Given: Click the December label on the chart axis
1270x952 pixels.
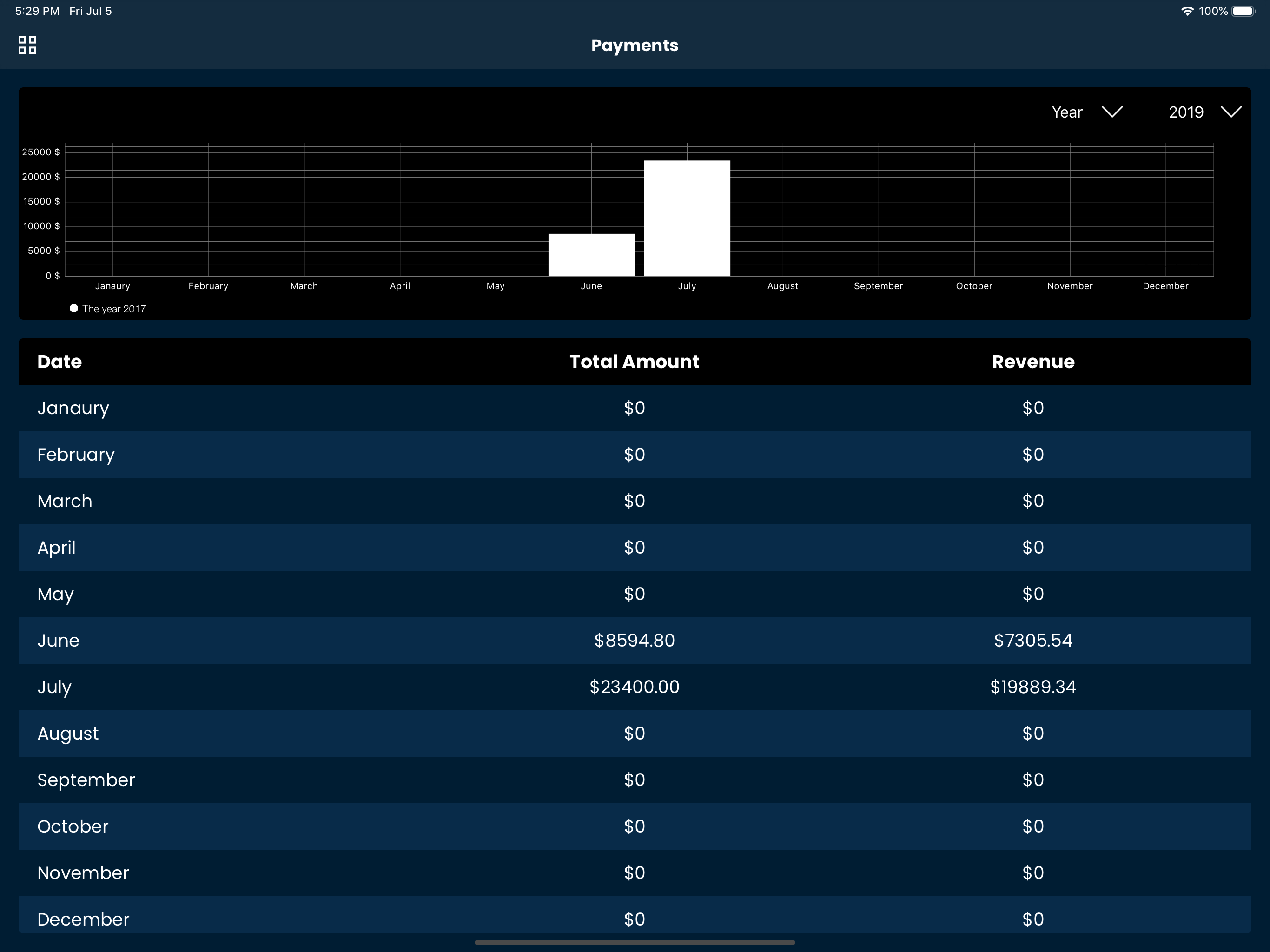Looking at the screenshot, I should point(1165,286).
